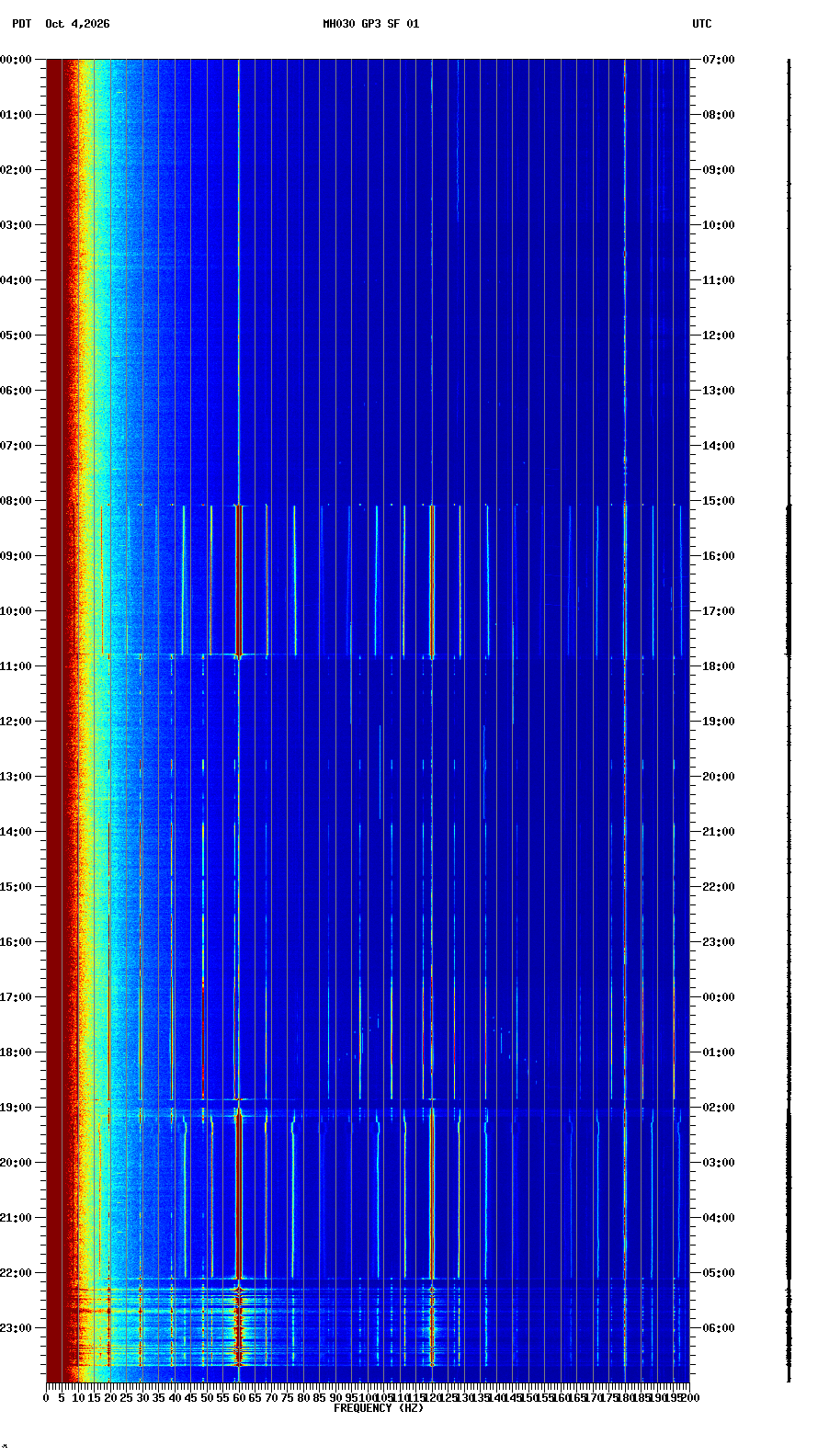Screen dimensions: 829x1456
Task: Click the PDT timezone label
Action: pos(21,24)
